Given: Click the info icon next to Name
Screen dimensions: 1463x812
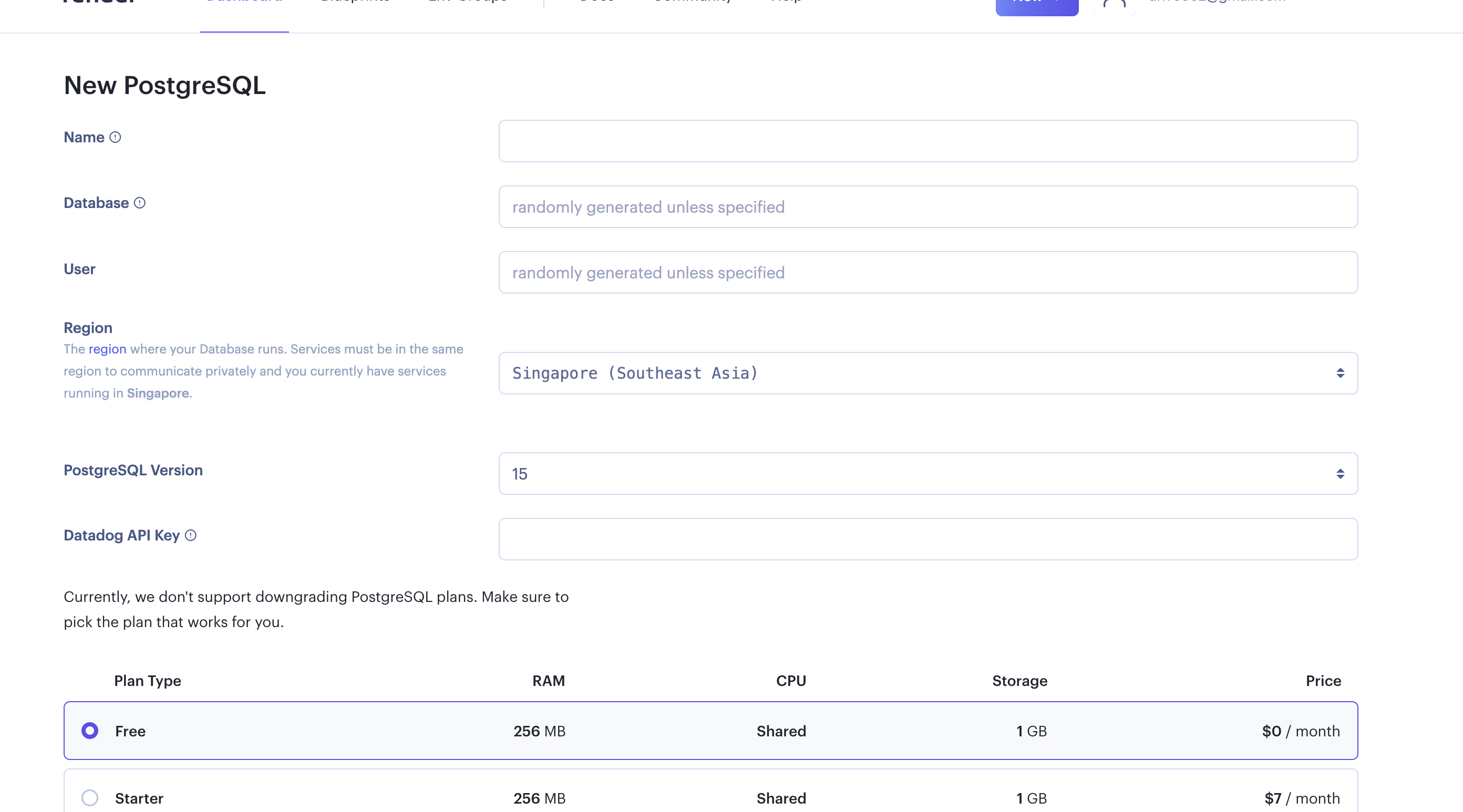Looking at the screenshot, I should pos(115,138).
